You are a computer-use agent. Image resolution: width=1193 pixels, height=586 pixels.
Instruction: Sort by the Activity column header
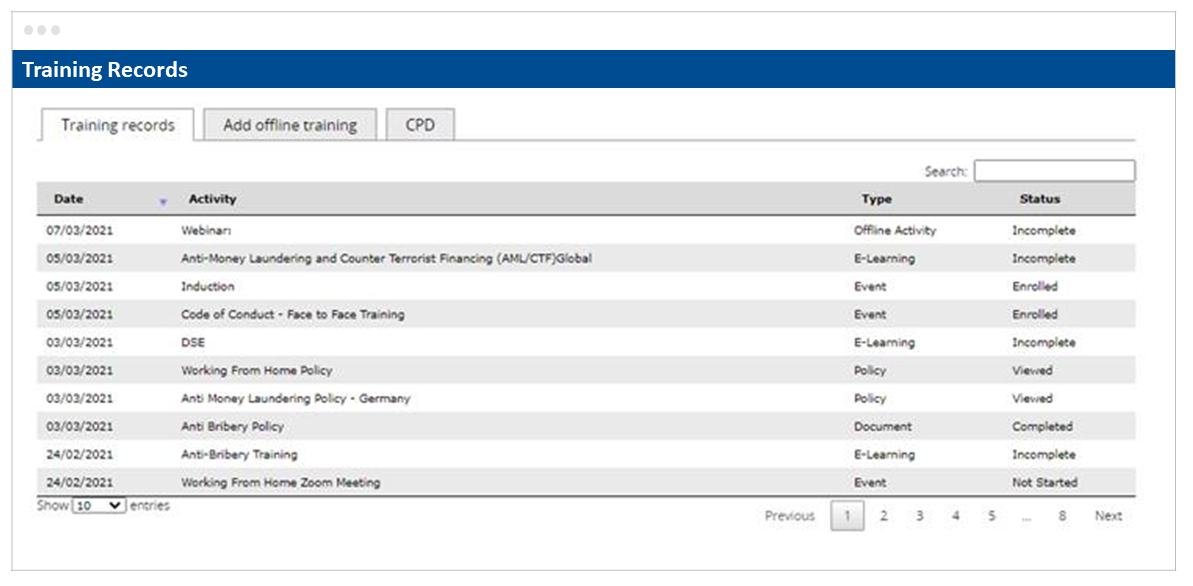pyautogui.click(x=212, y=199)
